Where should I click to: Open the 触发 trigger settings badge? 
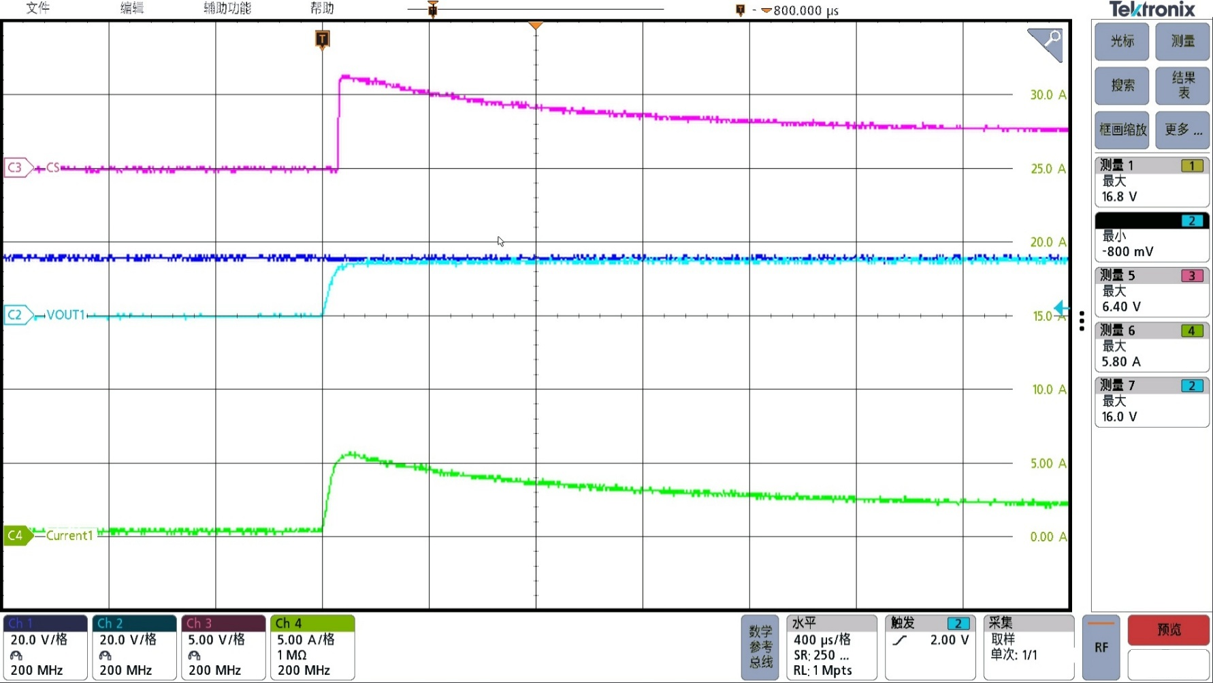pos(930,647)
